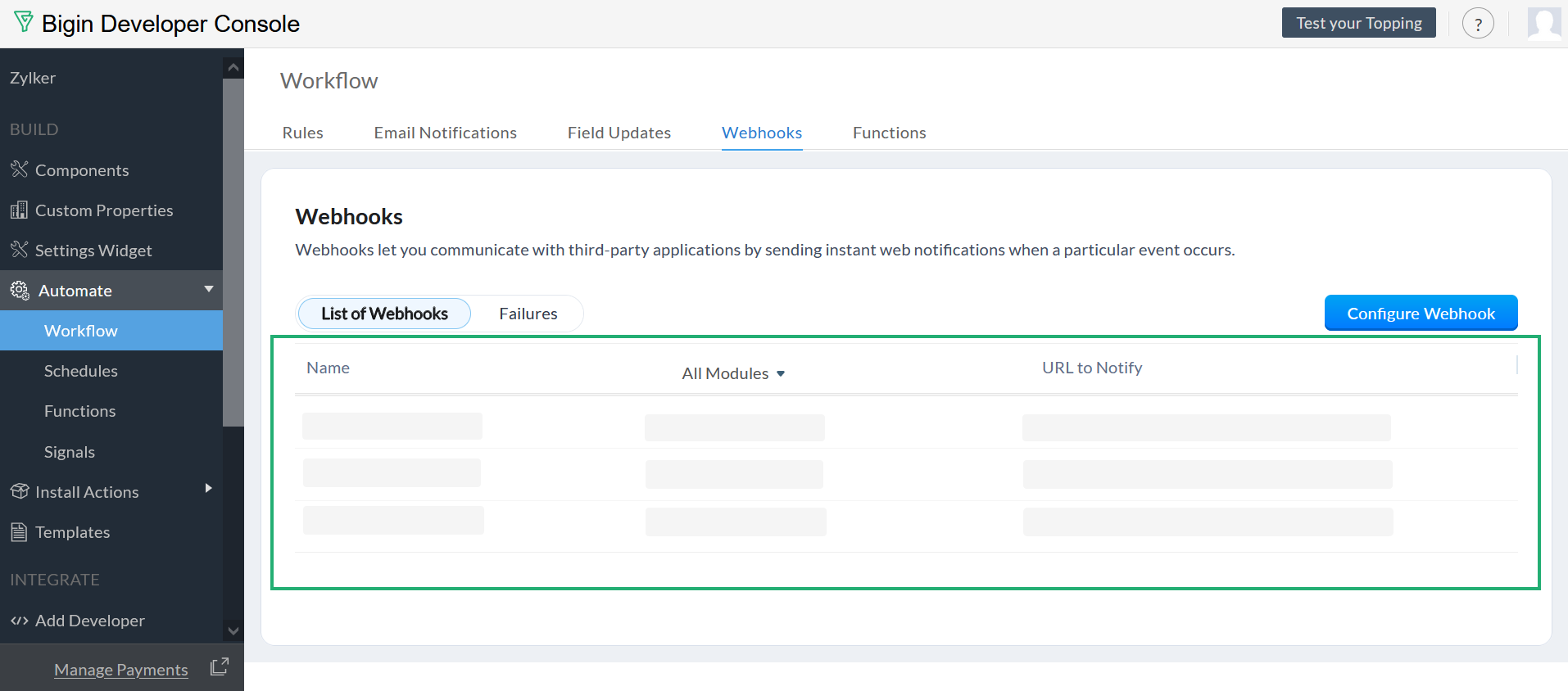Image resolution: width=1568 pixels, height=691 pixels.
Task: Click the sidebar scroll up arrow
Action: [233, 67]
